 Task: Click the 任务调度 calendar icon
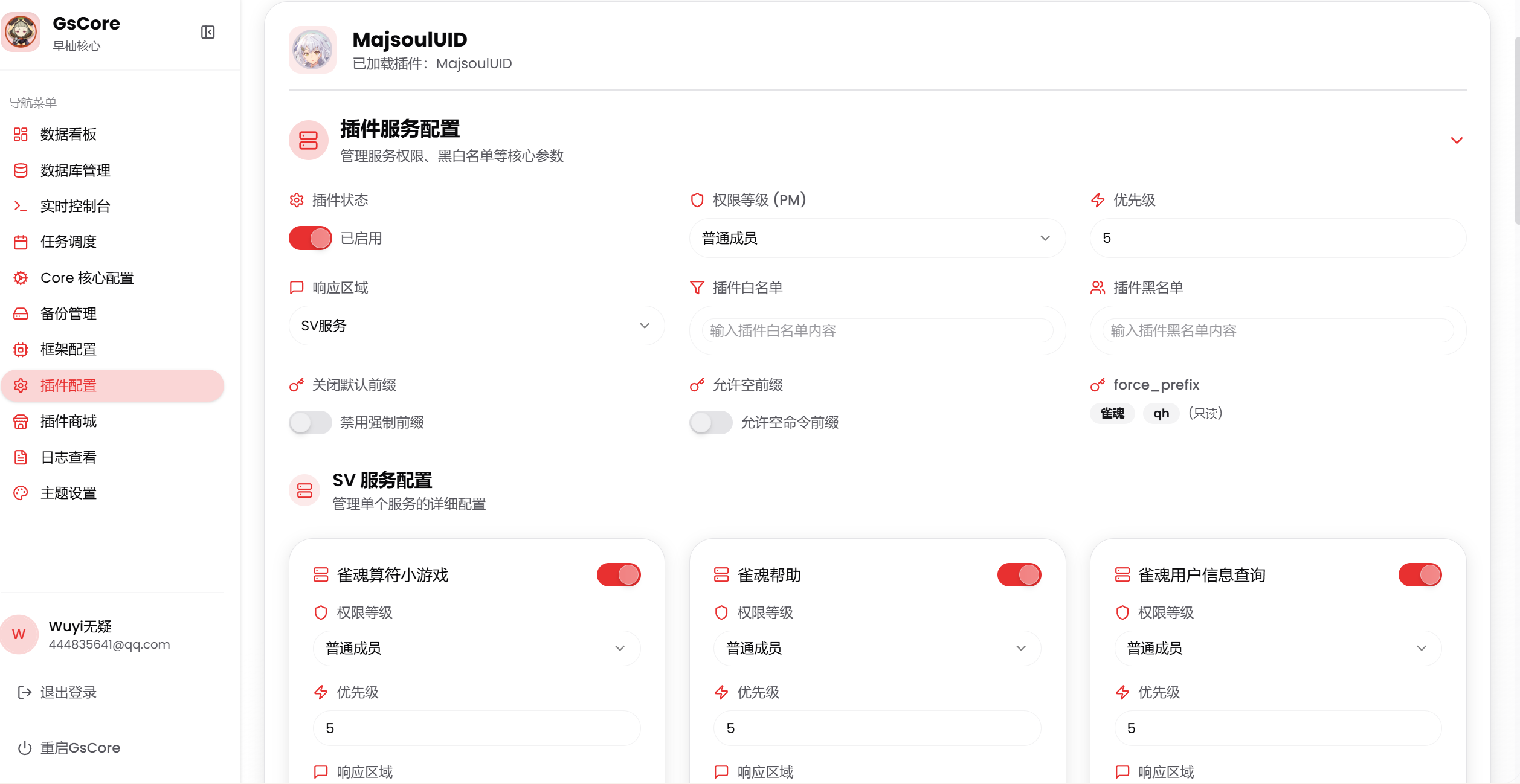[21, 242]
